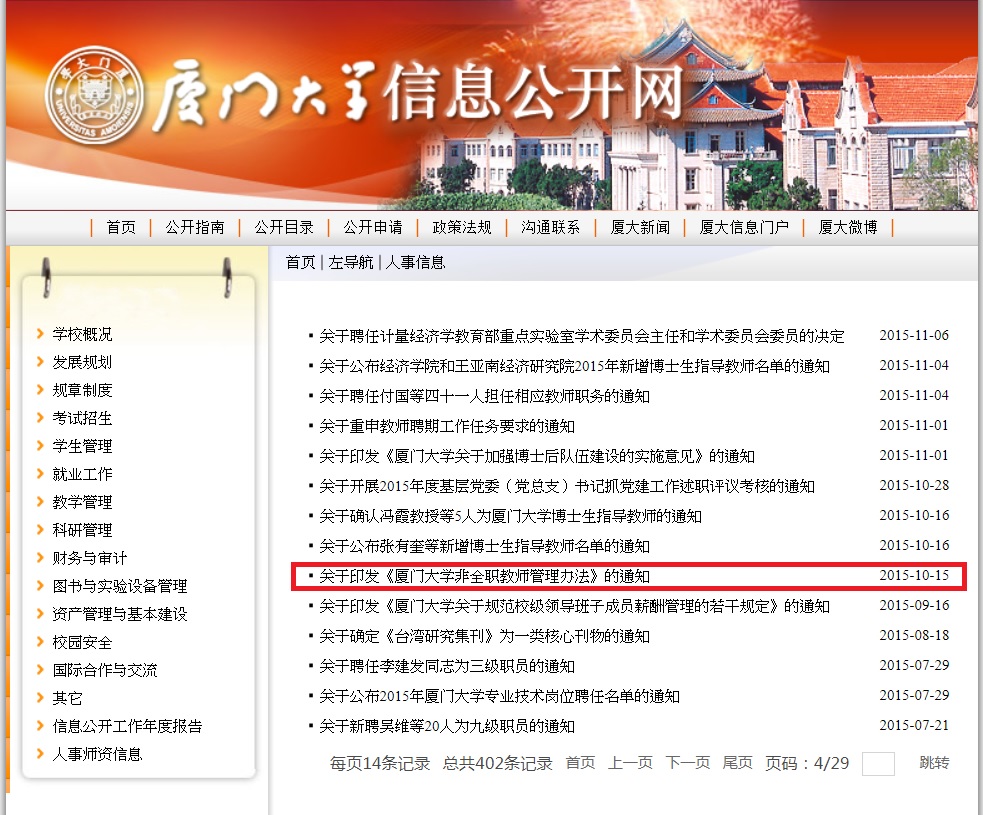This screenshot has height=815, width=983.
Task: Click the arrow icon beside 学校概况
Action: (40, 333)
